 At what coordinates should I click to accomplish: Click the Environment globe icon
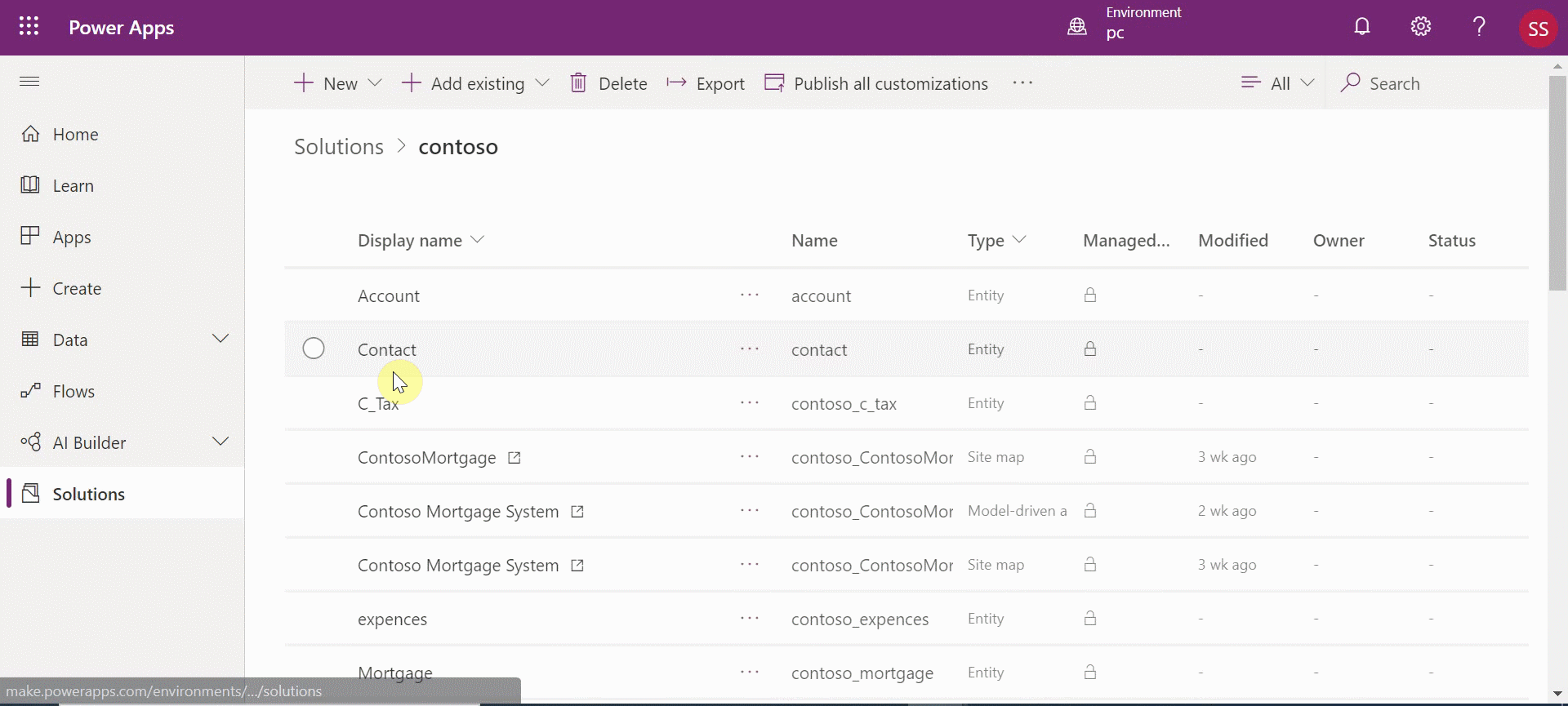point(1077,27)
